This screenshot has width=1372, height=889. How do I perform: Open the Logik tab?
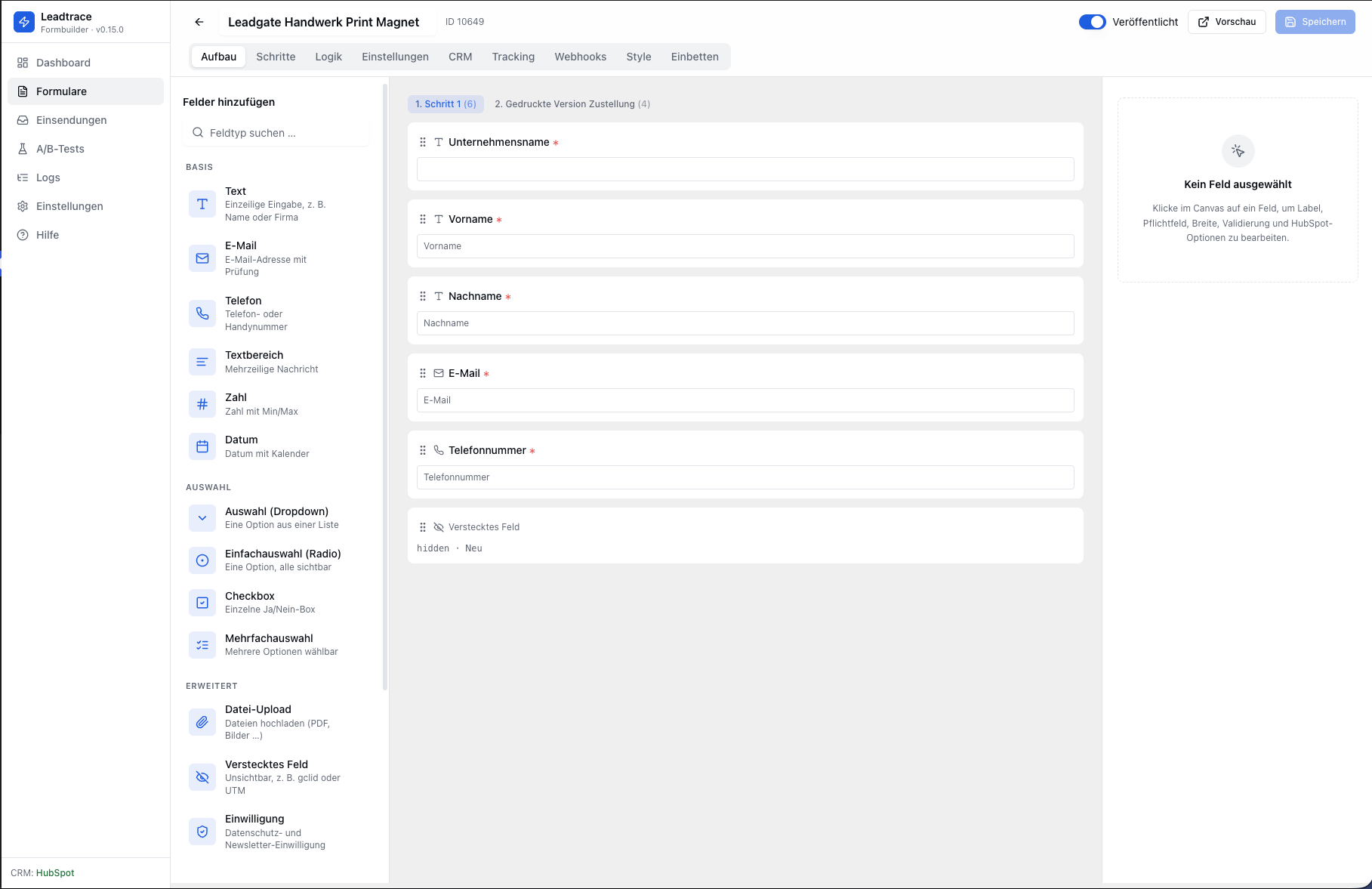[328, 57]
